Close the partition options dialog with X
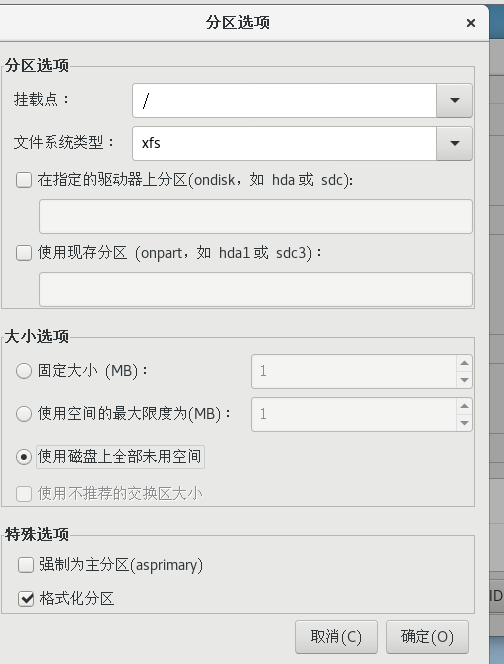504x664 pixels. click(x=471, y=23)
